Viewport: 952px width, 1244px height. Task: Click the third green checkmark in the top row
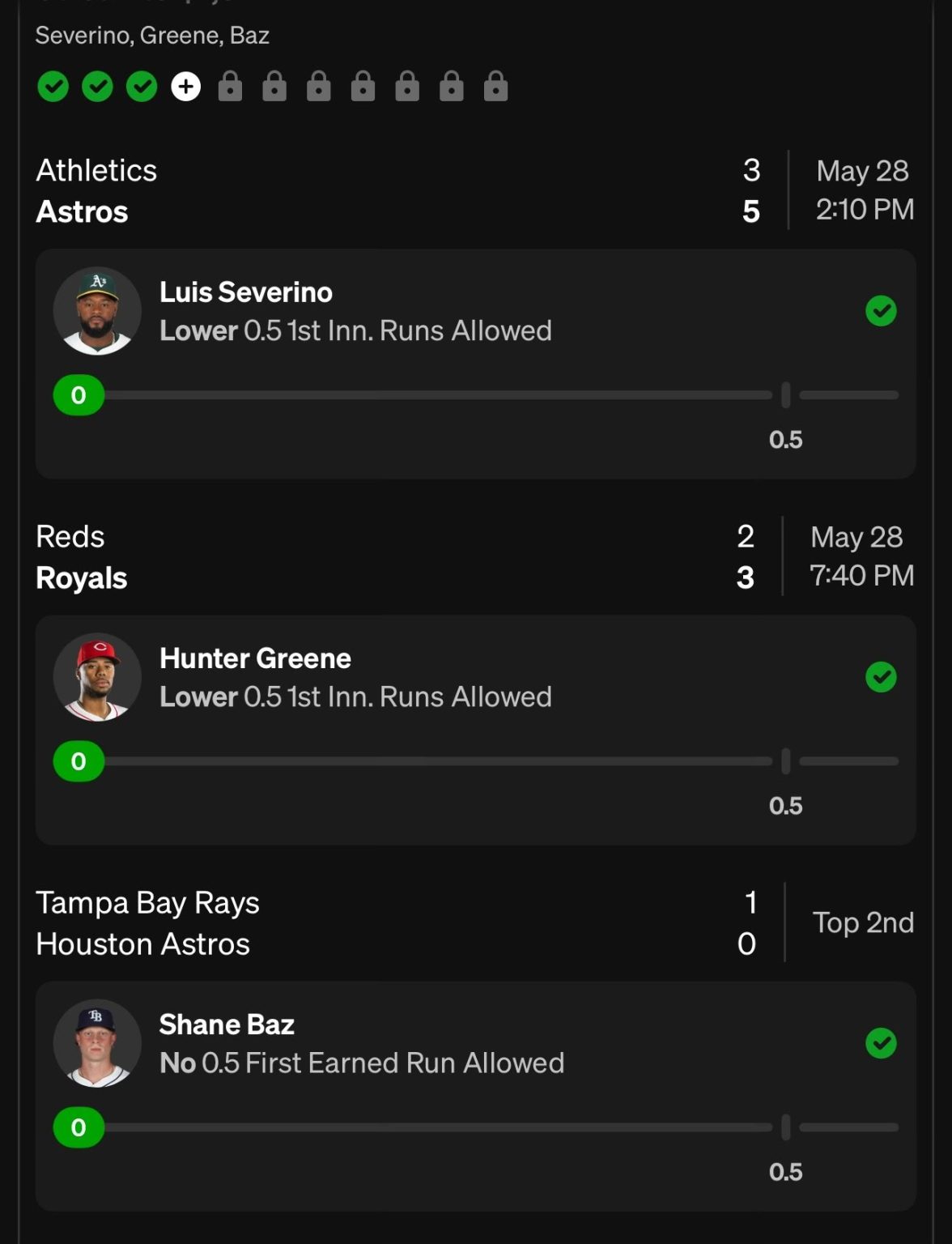pyautogui.click(x=142, y=86)
